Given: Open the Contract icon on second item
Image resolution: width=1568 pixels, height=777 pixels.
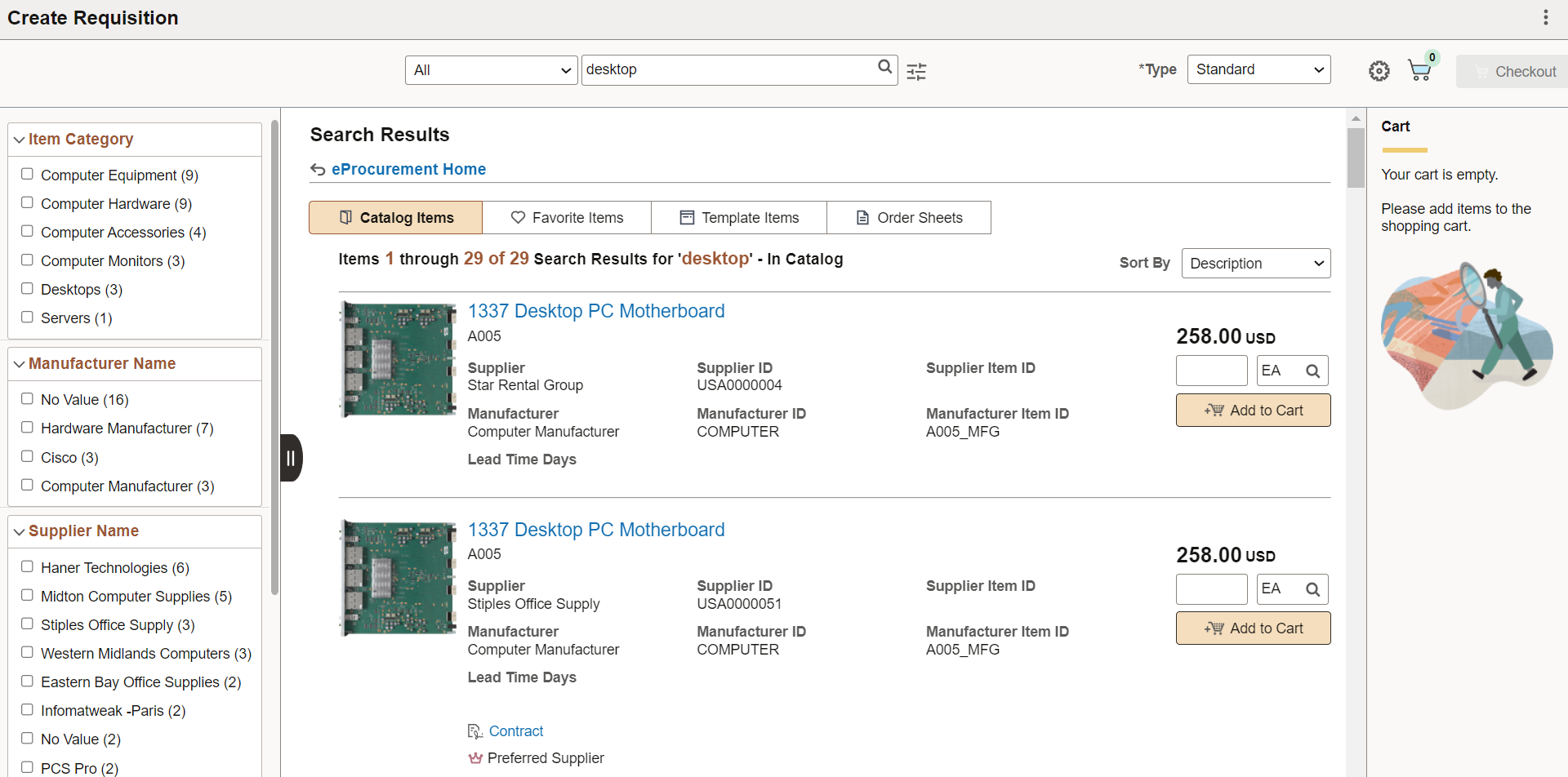Looking at the screenshot, I should [474, 730].
